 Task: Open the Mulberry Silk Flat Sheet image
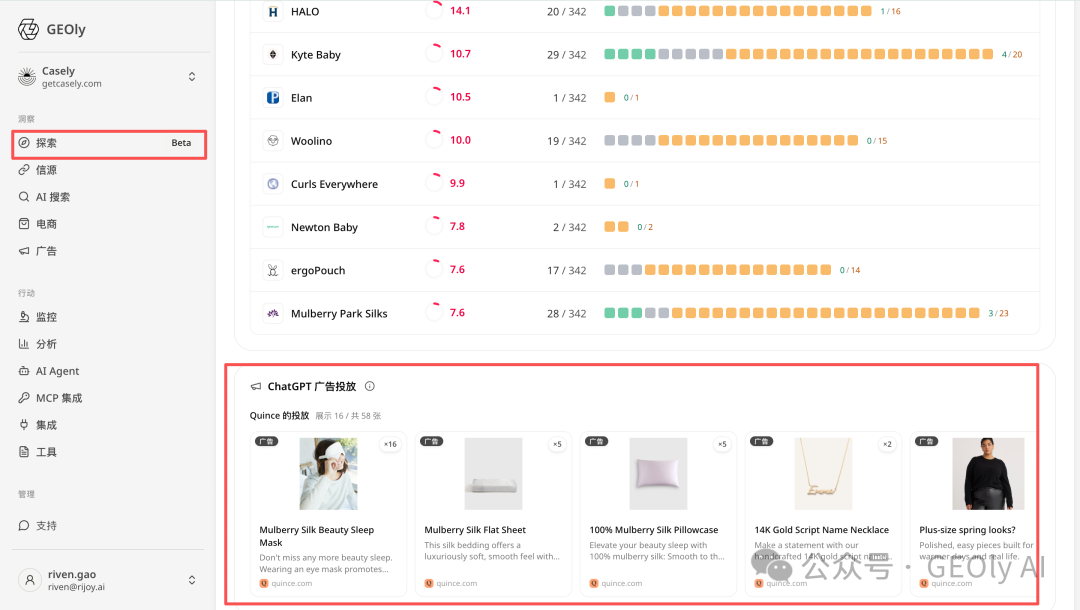[493, 474]
